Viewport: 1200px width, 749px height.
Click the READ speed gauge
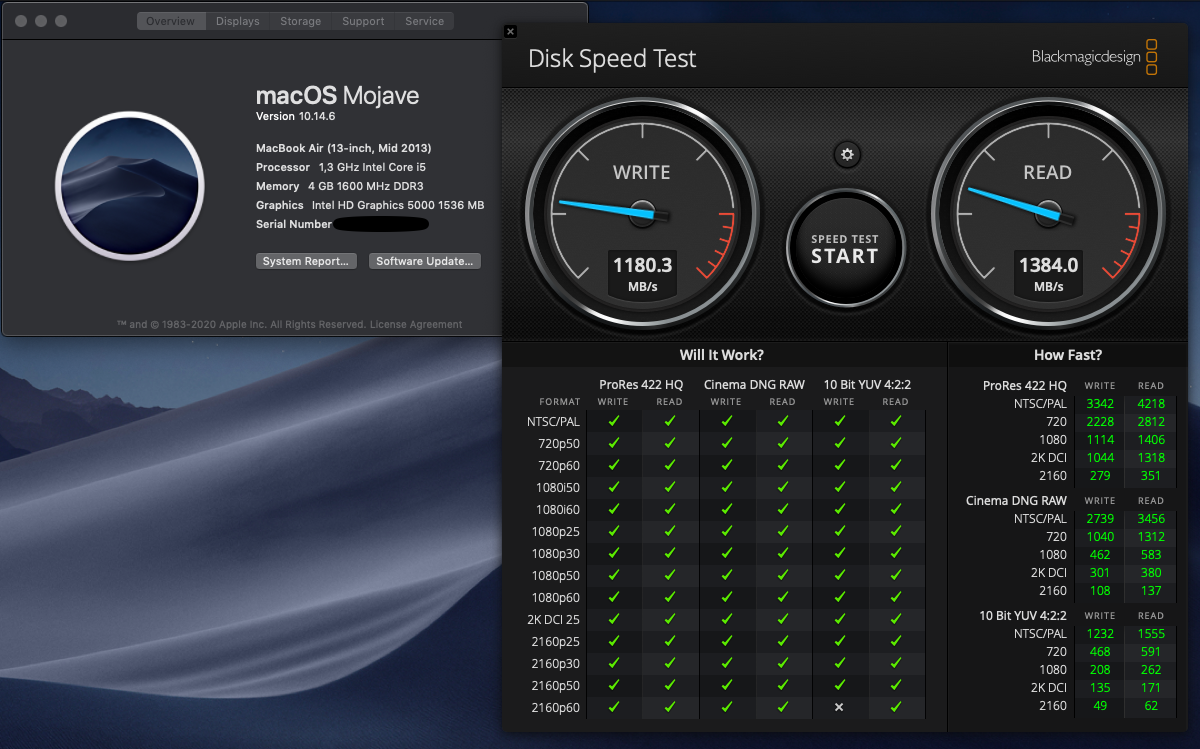[1048, 213]
